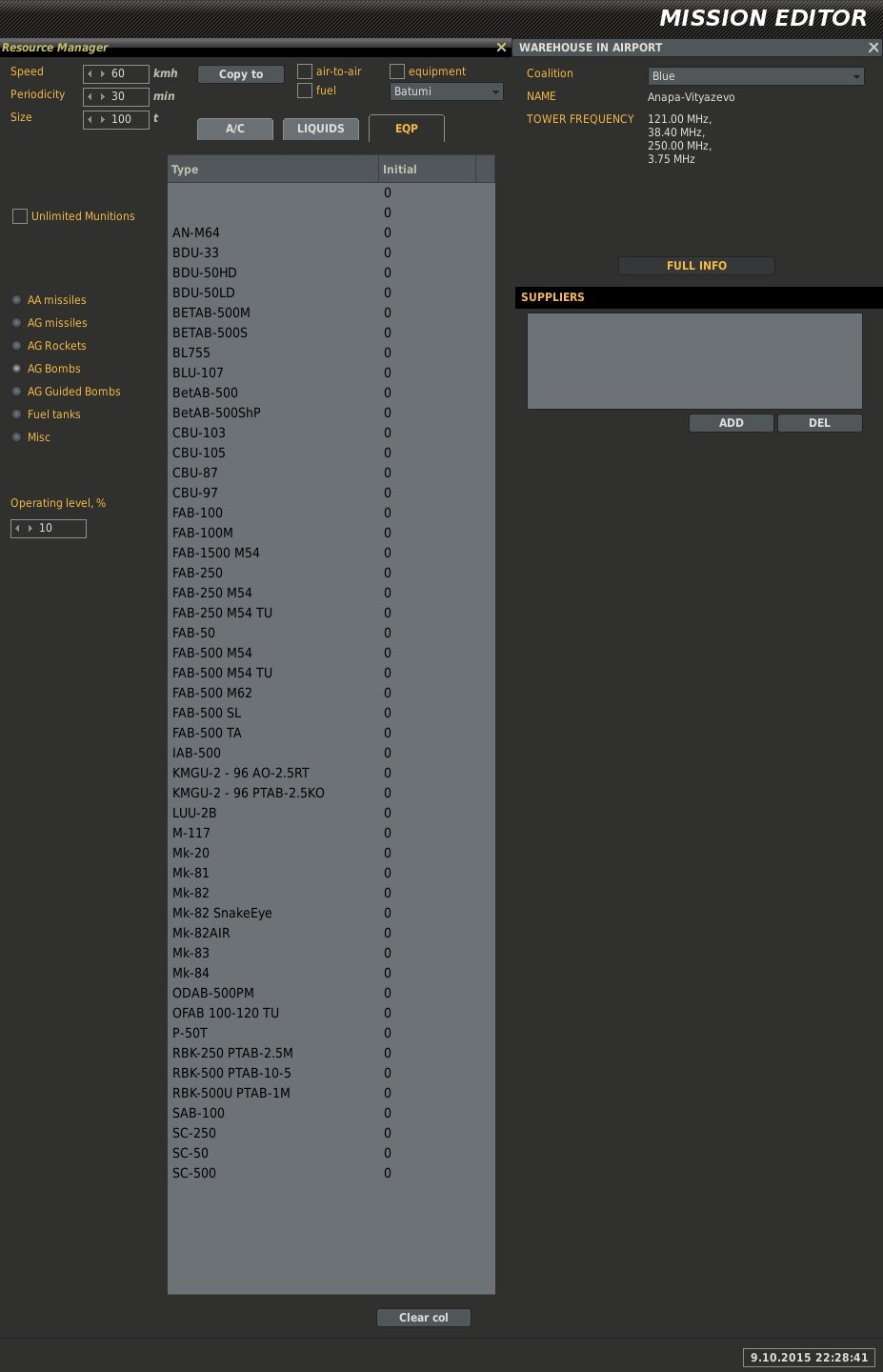Select the BLU-107 row
This screenshot has width=883, height=1372.
click(331, 373)
